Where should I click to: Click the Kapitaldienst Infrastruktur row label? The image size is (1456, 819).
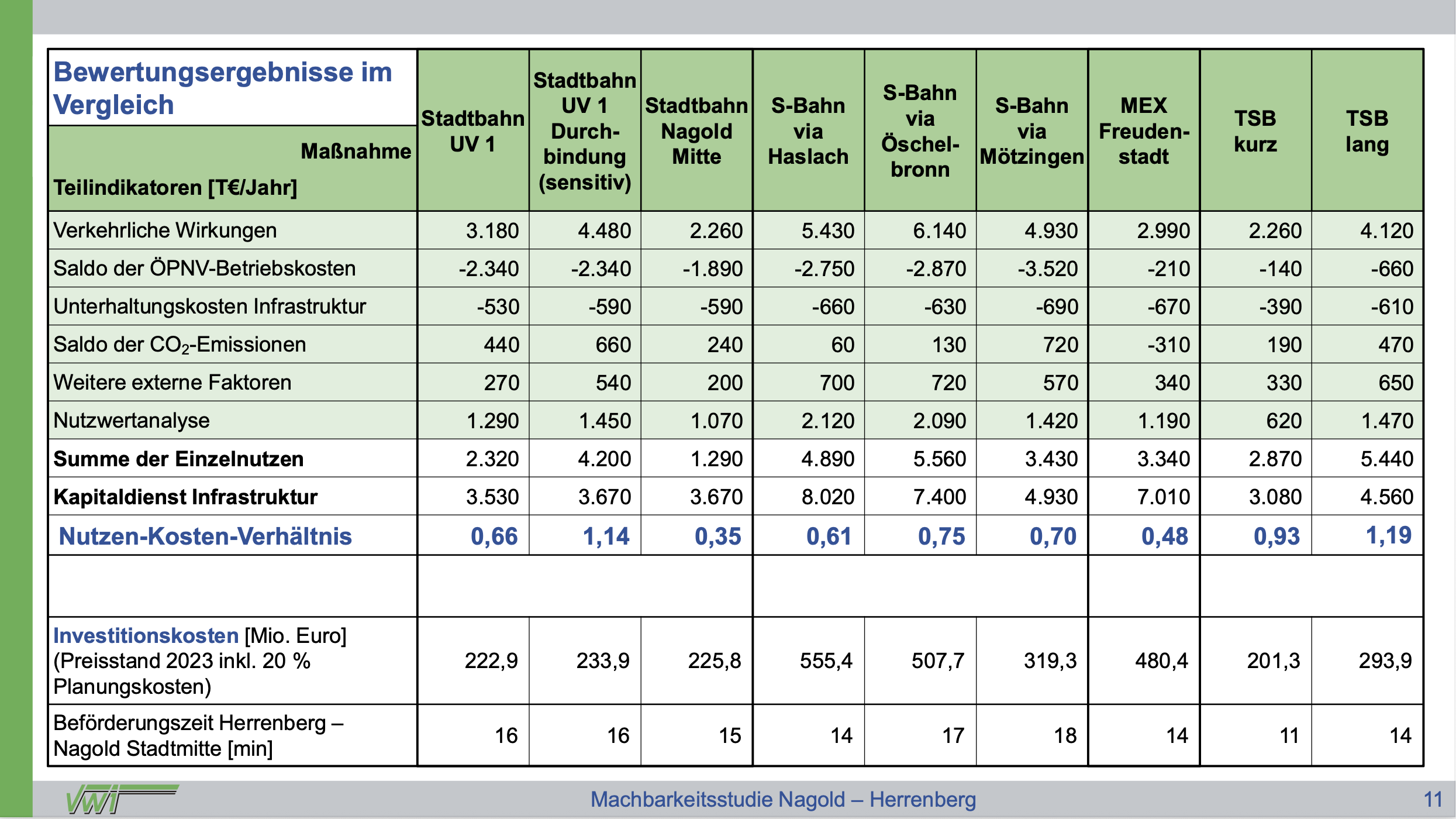[x=185, y=497]
